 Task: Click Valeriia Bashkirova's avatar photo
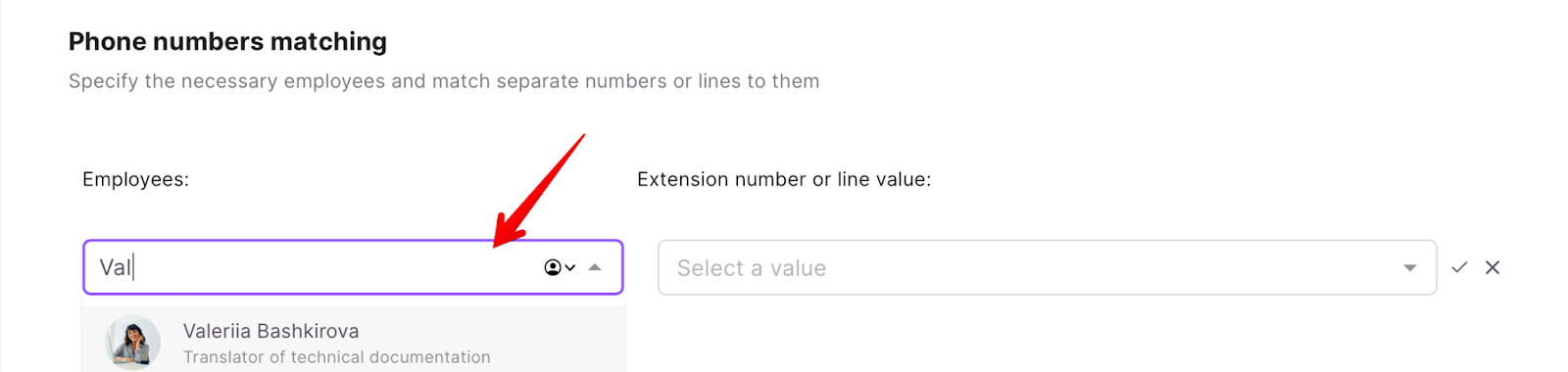pyautogui.click(x=132, y=343)
